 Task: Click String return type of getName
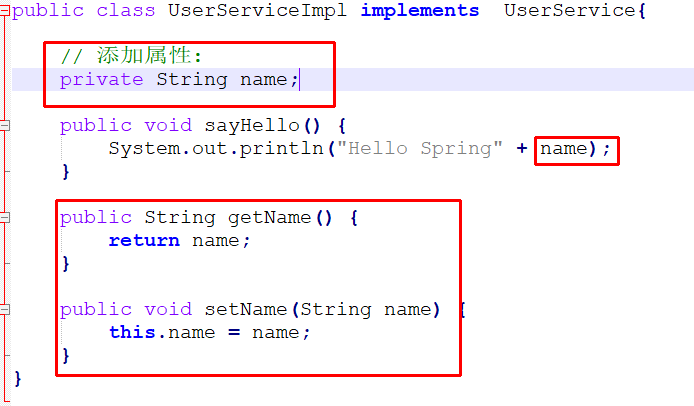180,218
